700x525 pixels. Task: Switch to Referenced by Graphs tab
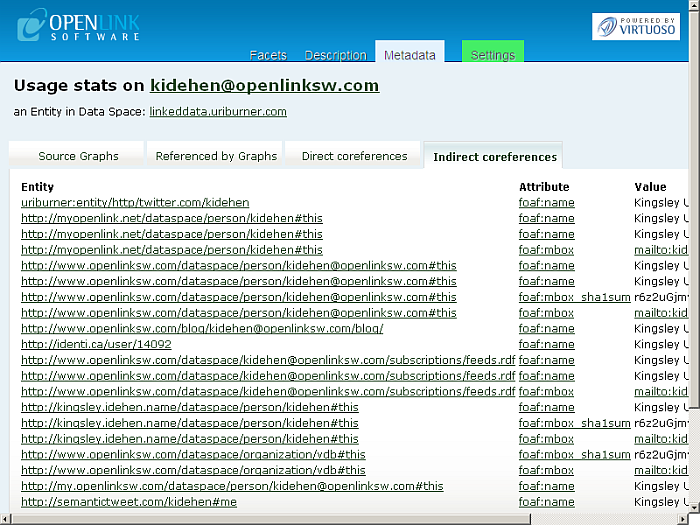click(x=215, y=155)
